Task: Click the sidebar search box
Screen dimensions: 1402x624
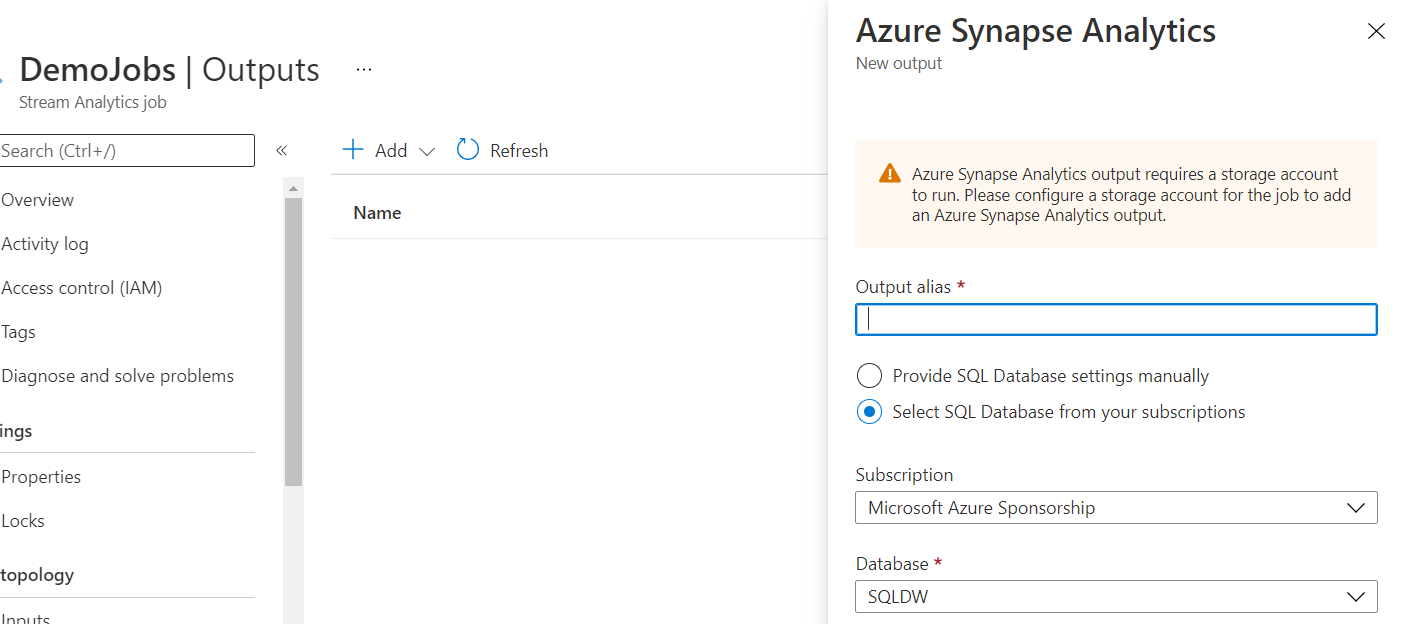Action: (127, 151)
